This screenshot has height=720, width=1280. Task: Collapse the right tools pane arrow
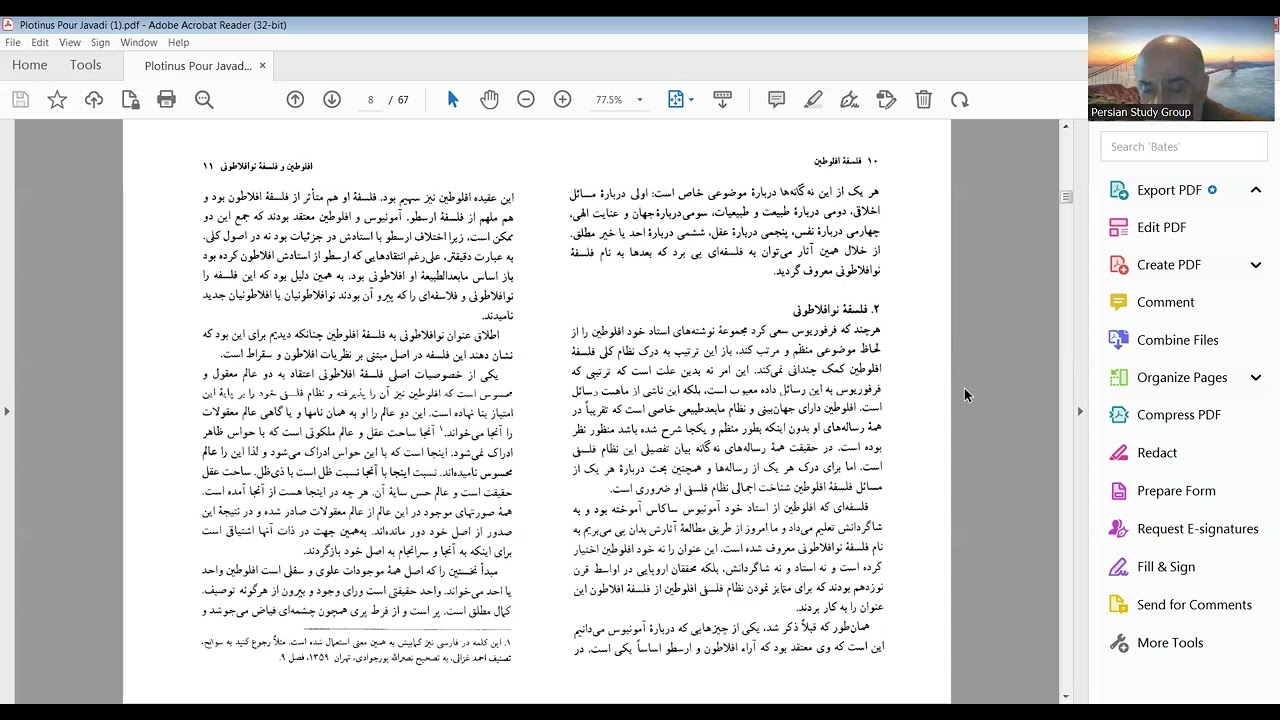coord(1080,411)
